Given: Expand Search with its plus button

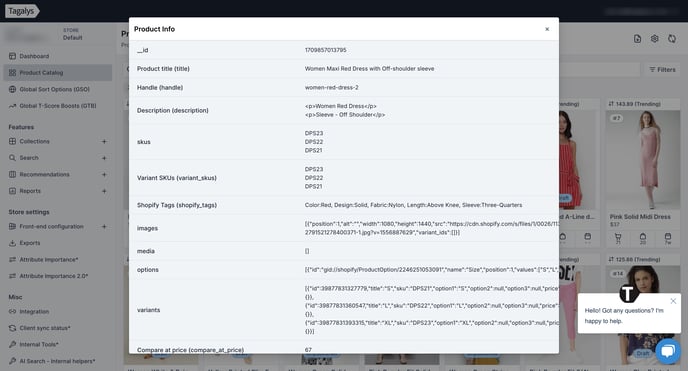Looking at the screenshot, I should coord(104,158).
